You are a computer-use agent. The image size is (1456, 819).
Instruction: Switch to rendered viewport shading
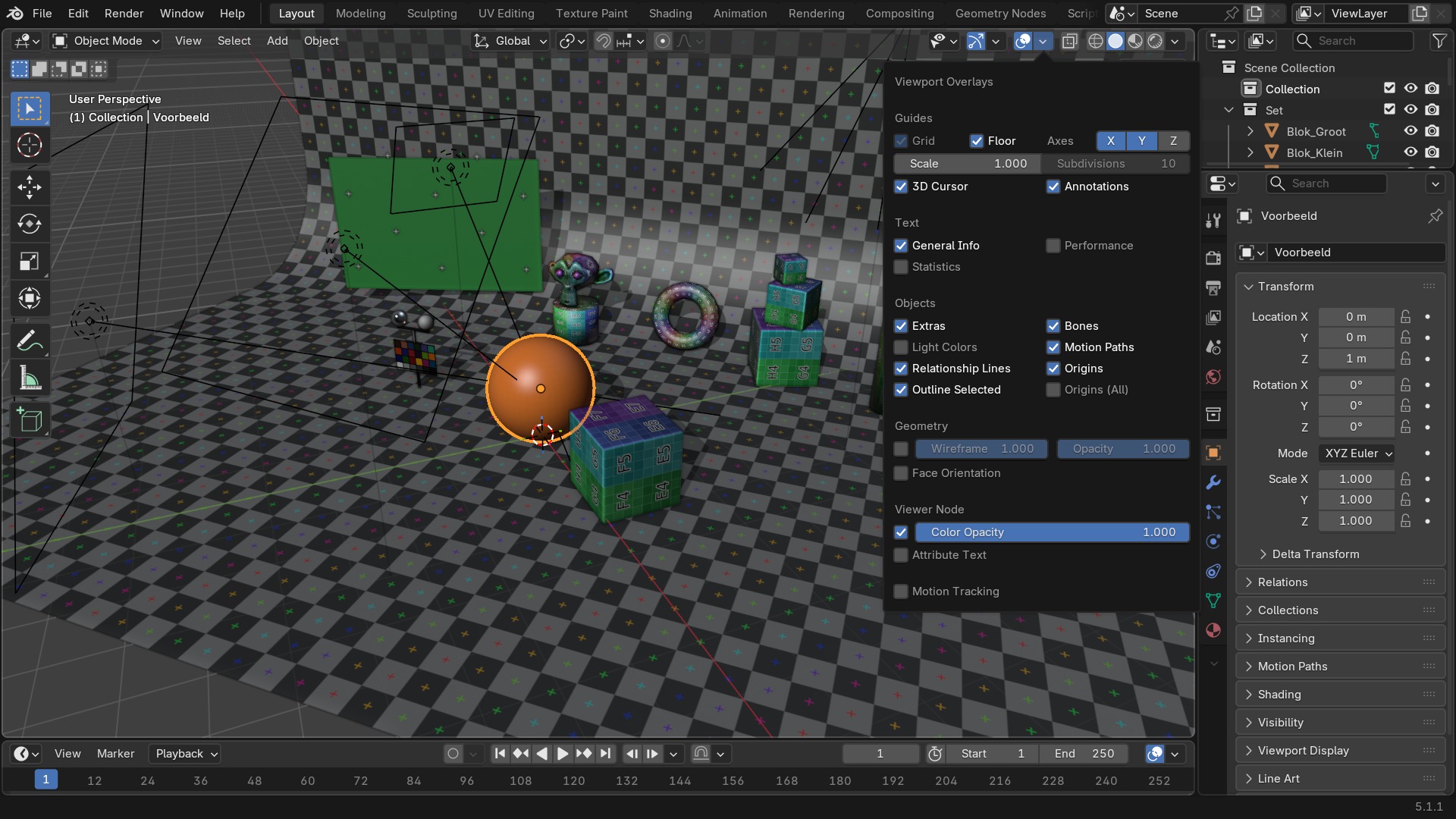click(1155, 41)
